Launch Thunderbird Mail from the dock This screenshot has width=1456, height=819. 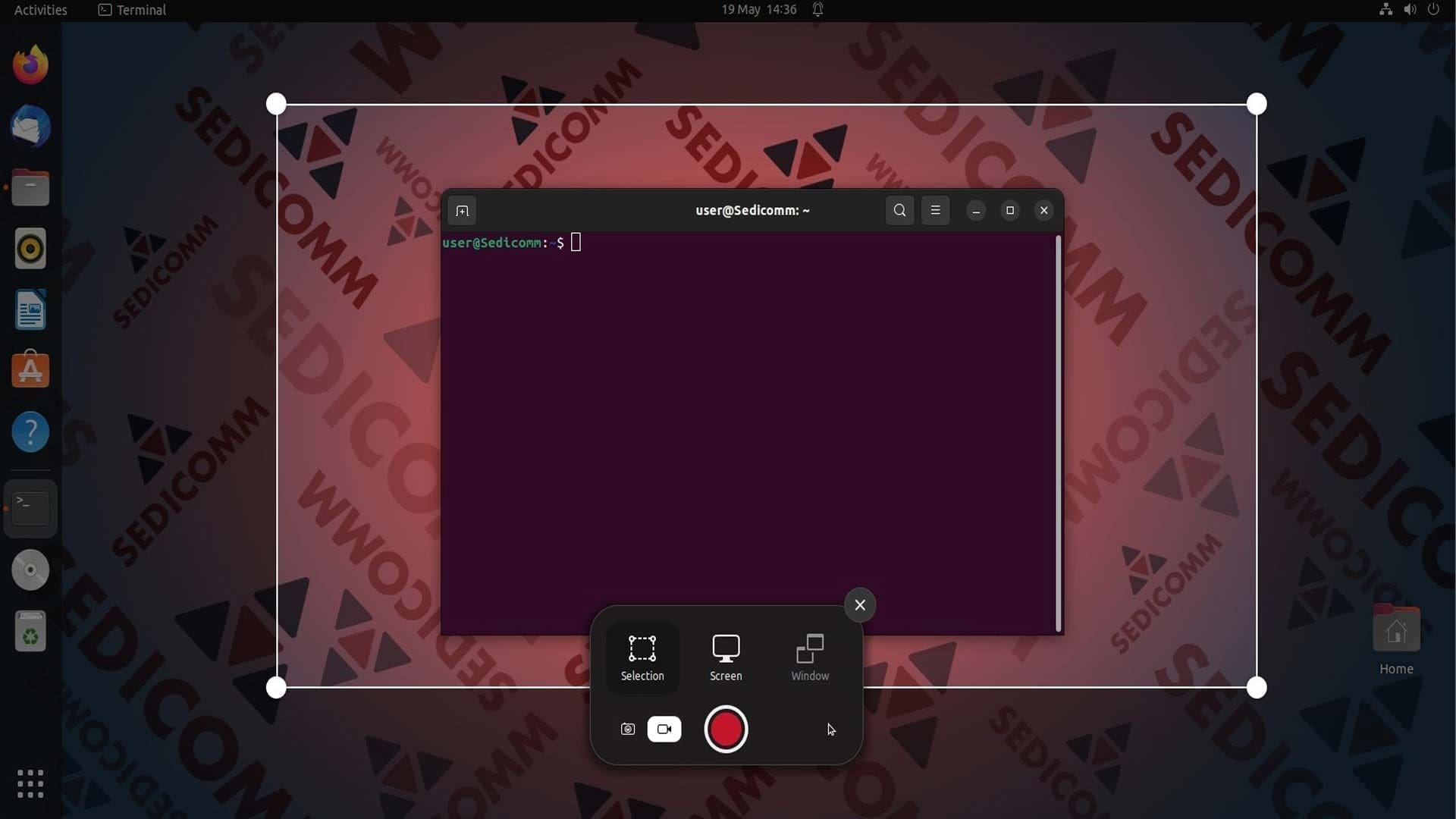tap(30, 126)
